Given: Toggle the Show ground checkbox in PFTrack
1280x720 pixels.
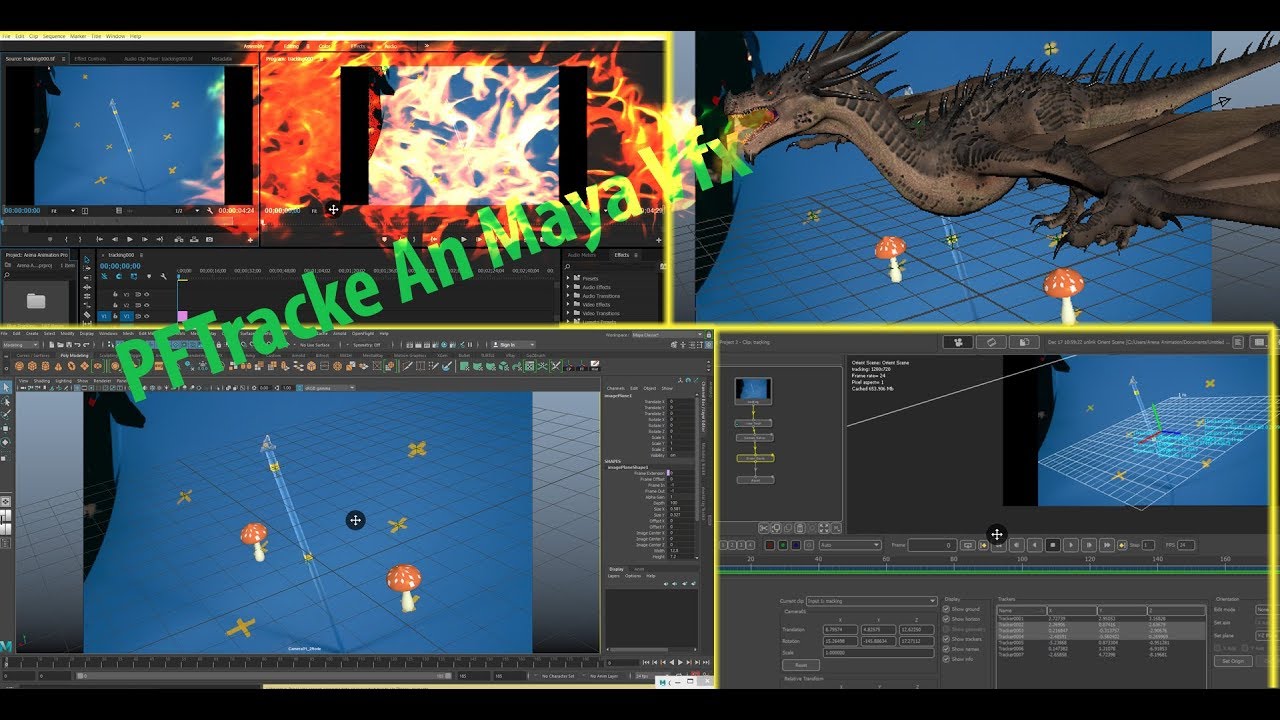Looking at the screenshot, I should point(946,609).
